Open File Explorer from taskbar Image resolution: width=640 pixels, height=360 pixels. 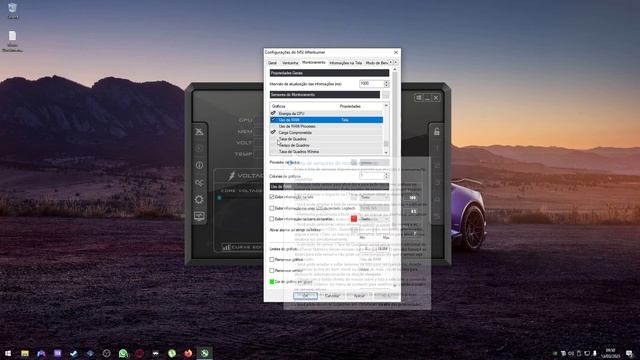click(x=24, y=353)
